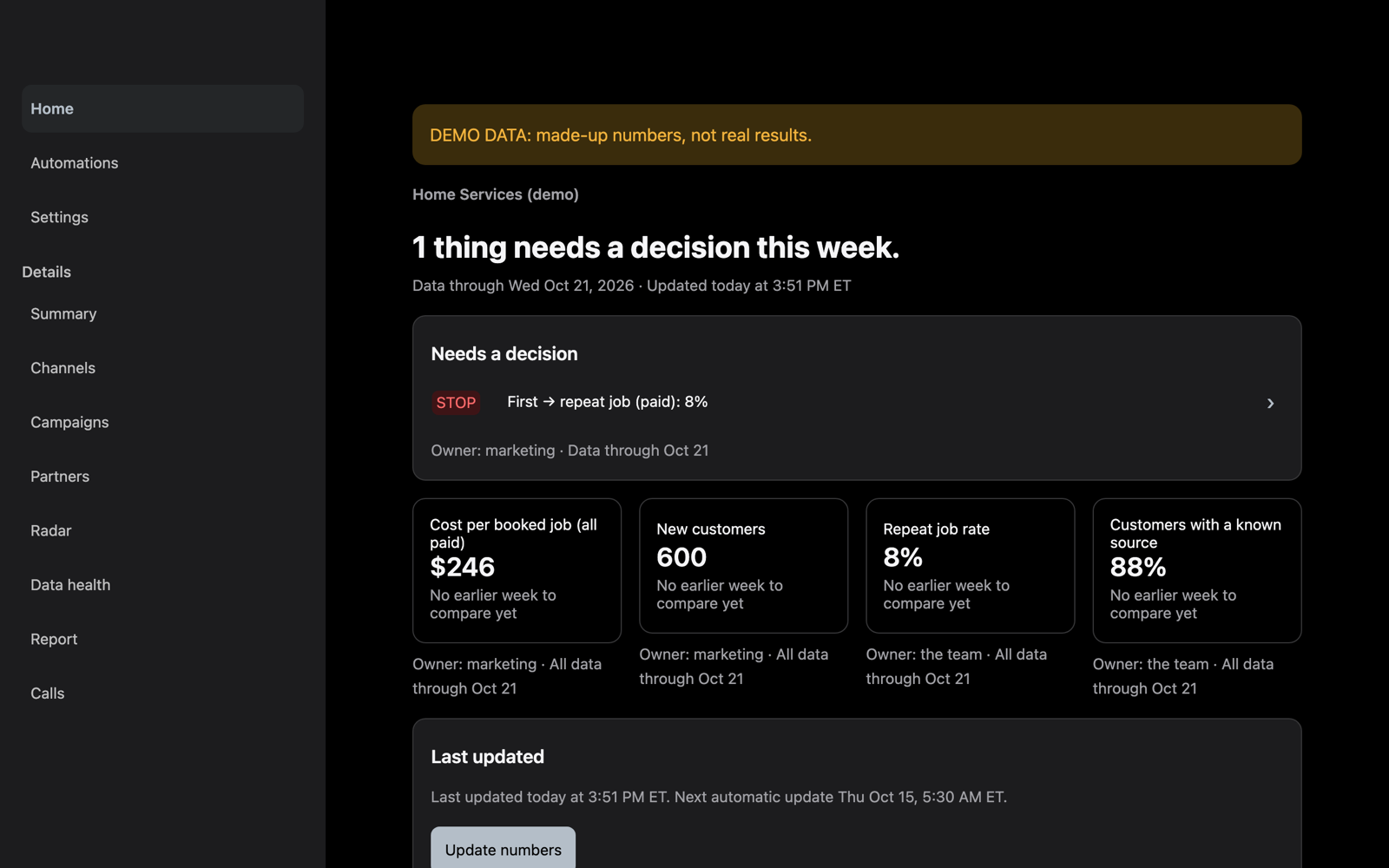Open the Radar view

click(162, 530)
